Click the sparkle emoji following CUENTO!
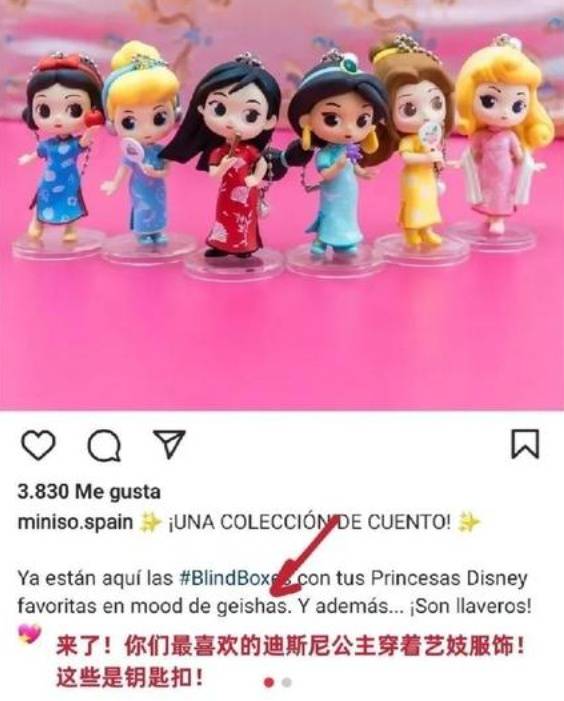The height and width of the screenshot is (701, 564). point(469,522)
